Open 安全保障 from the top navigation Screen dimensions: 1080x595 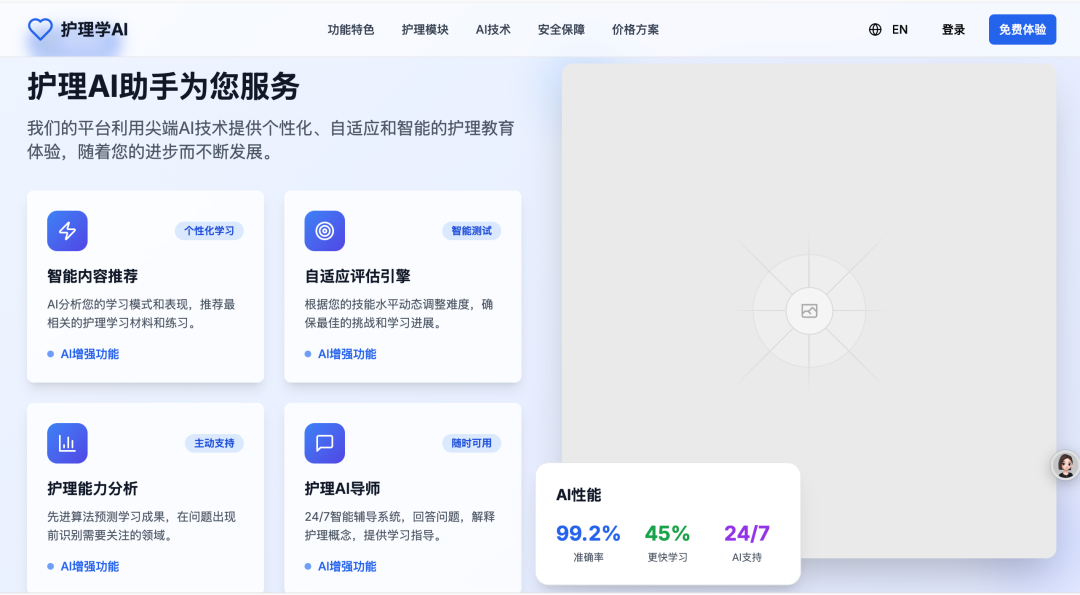(561, 30)
